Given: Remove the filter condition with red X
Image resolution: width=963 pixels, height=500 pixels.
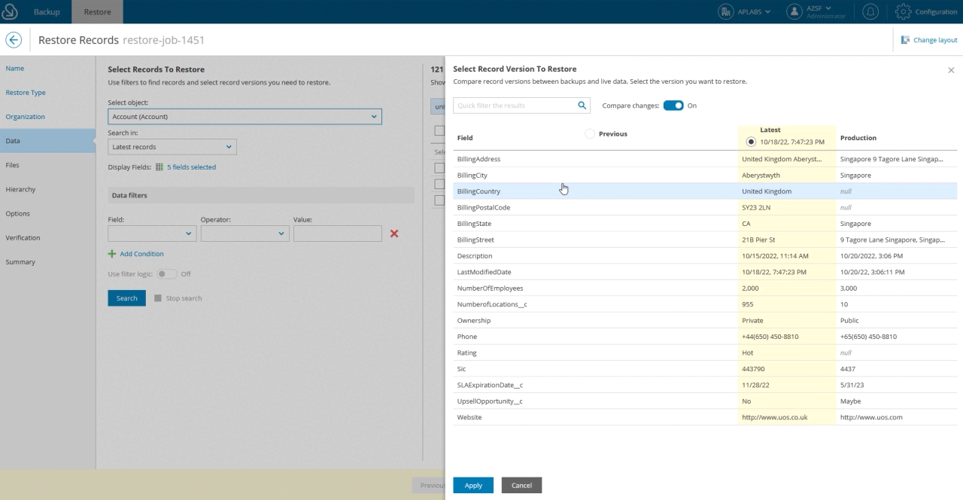Looking at the screenshot, I should 394,233.
